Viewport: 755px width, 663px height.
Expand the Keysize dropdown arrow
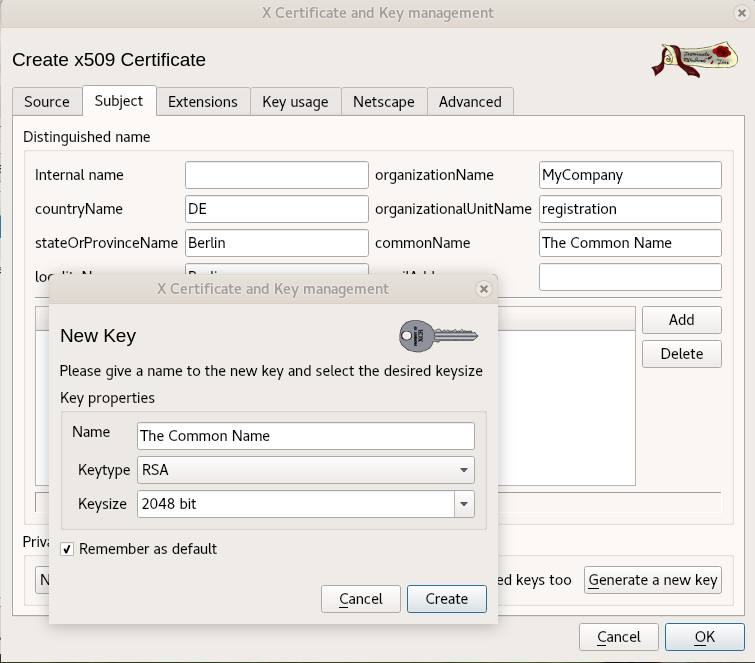click(x=464, y=504)
